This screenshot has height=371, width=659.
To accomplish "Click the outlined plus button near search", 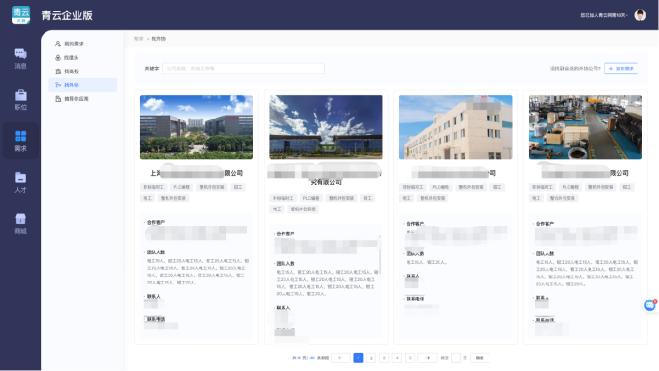I will (621, 68).
